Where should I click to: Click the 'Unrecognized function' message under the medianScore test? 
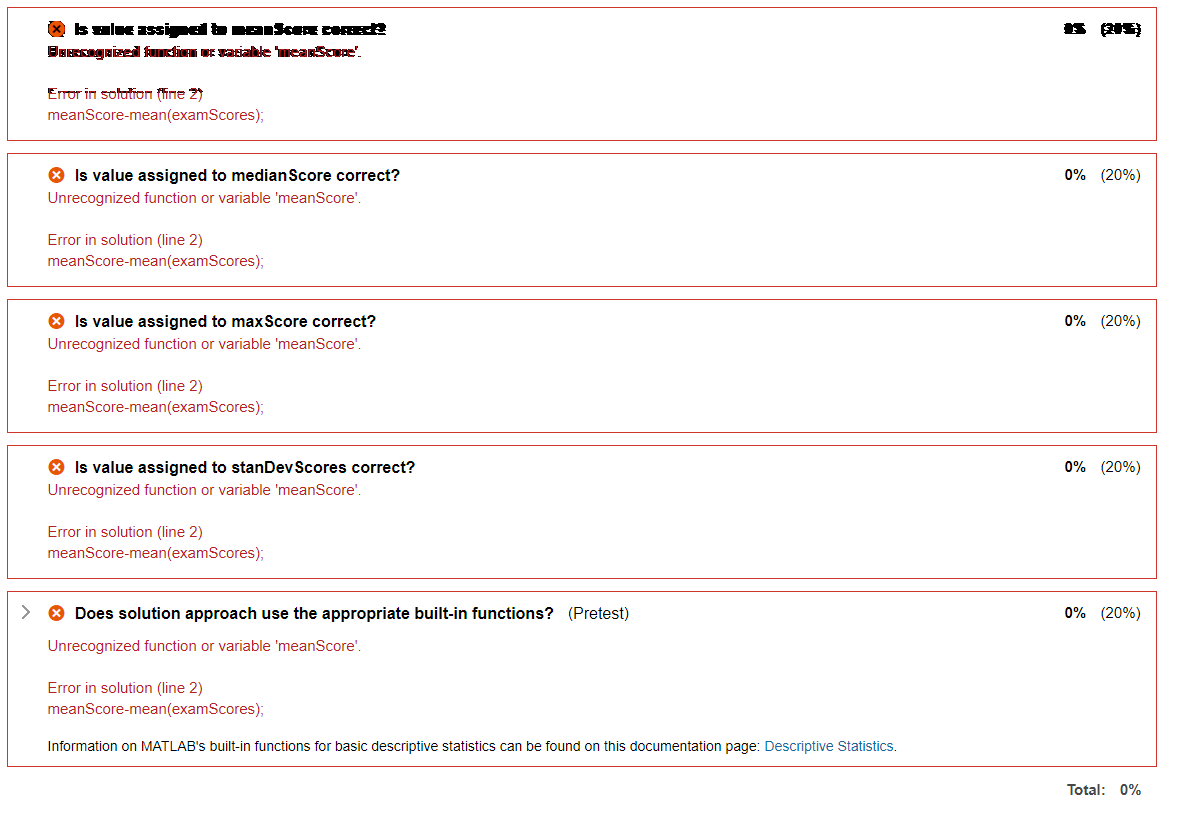[204, 198]
